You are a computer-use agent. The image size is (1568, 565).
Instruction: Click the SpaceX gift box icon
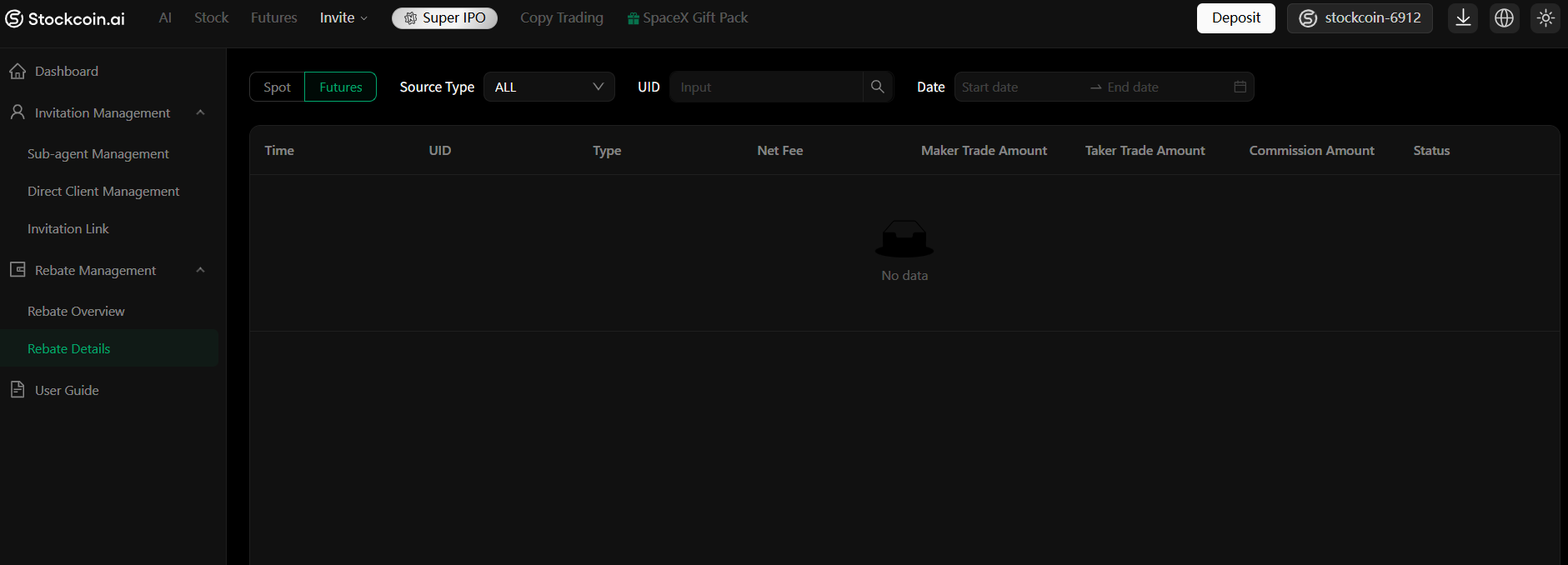[x=634, y=18]
